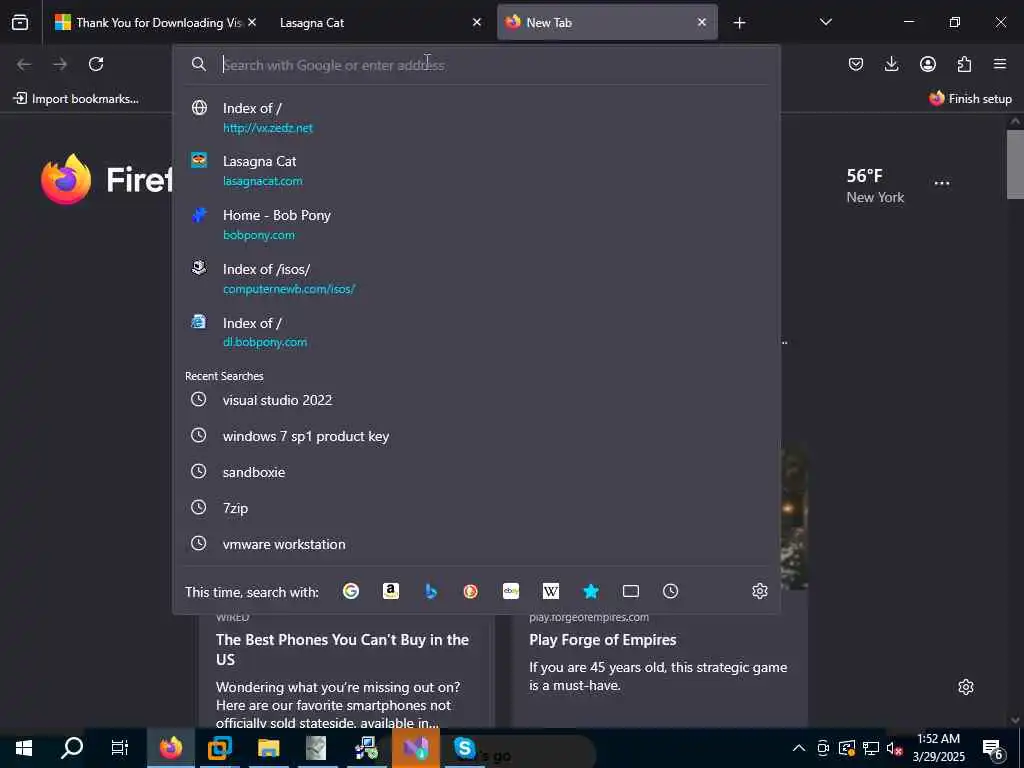Show hidden system tray icons

point(799,748)
